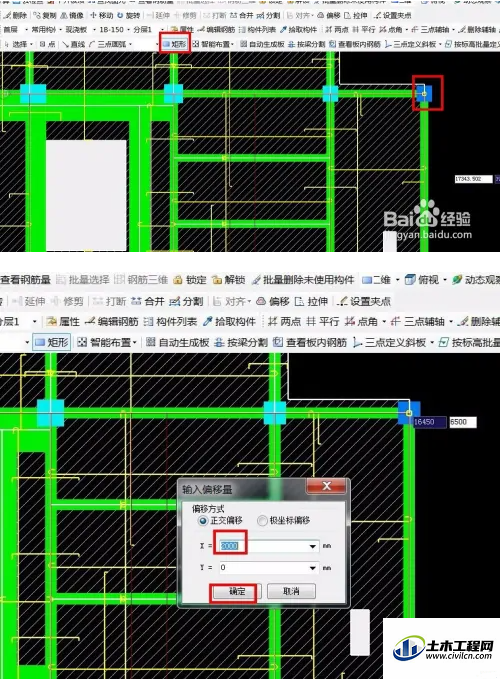Image resolution: width=500 pixels, height=679 pixels.
Task: Close the 输入偏移量 dialog
Action: (326, 486)
